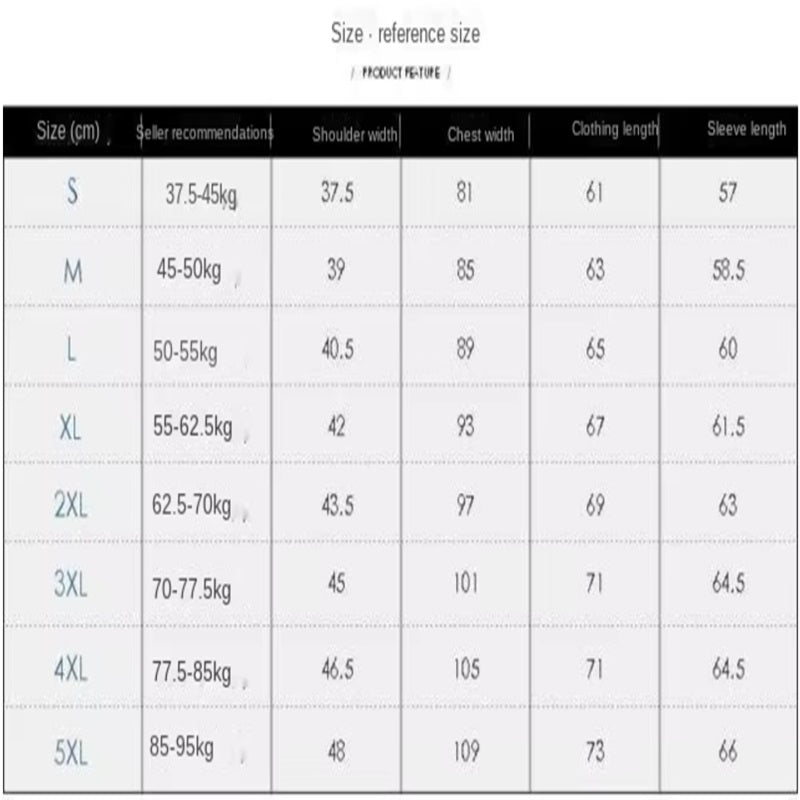The width and height of the screenshot is (800, 800).
Task: Click the "Seller recommendations" column header
Action: 205,133
